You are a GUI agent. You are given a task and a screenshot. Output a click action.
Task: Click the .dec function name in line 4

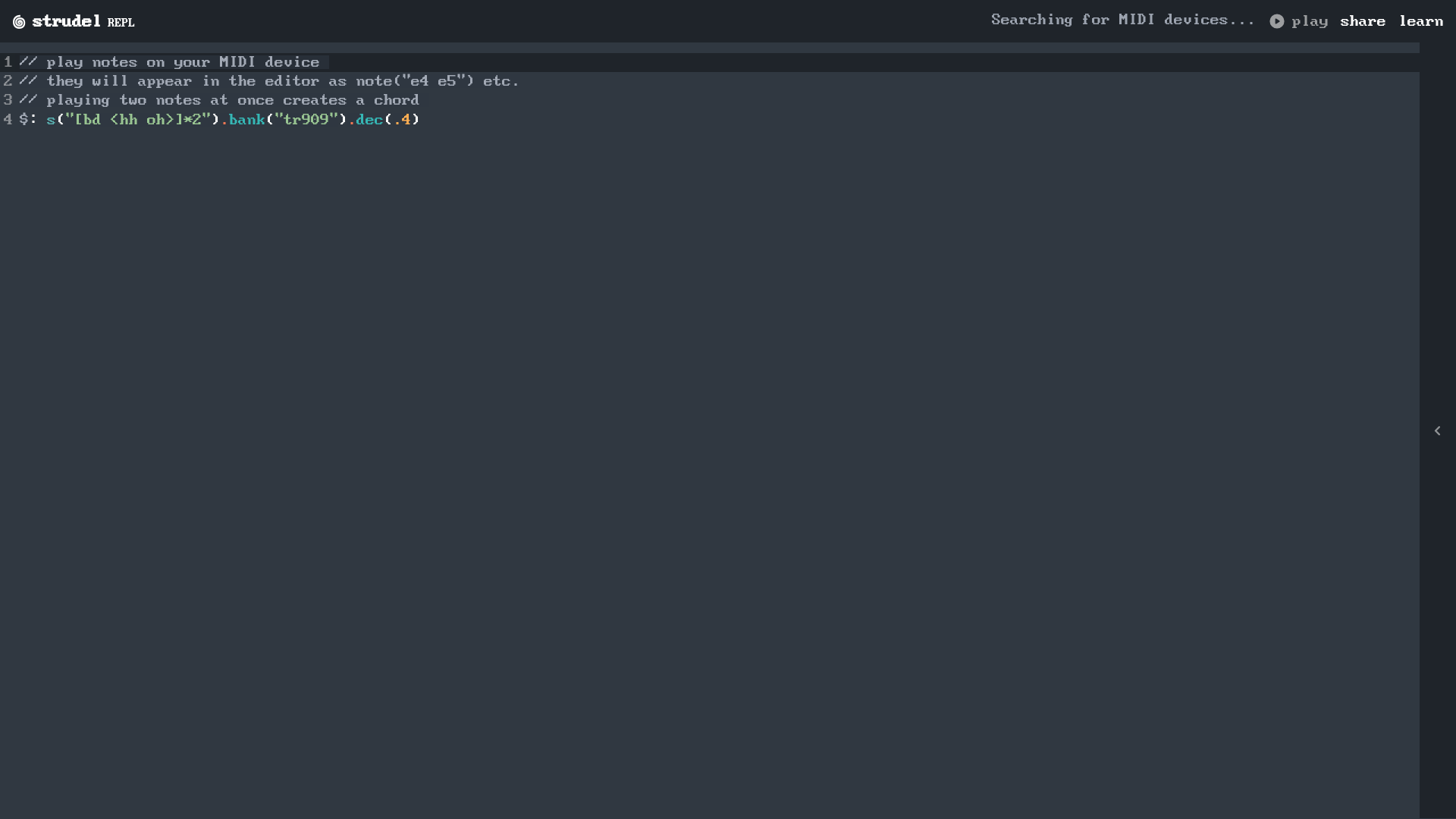369,119
